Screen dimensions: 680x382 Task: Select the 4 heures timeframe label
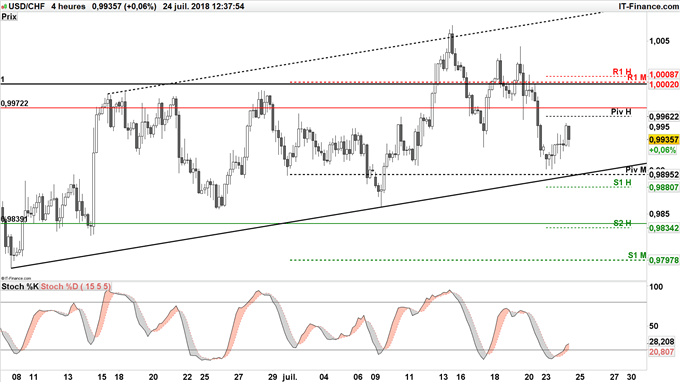(68, 7)
